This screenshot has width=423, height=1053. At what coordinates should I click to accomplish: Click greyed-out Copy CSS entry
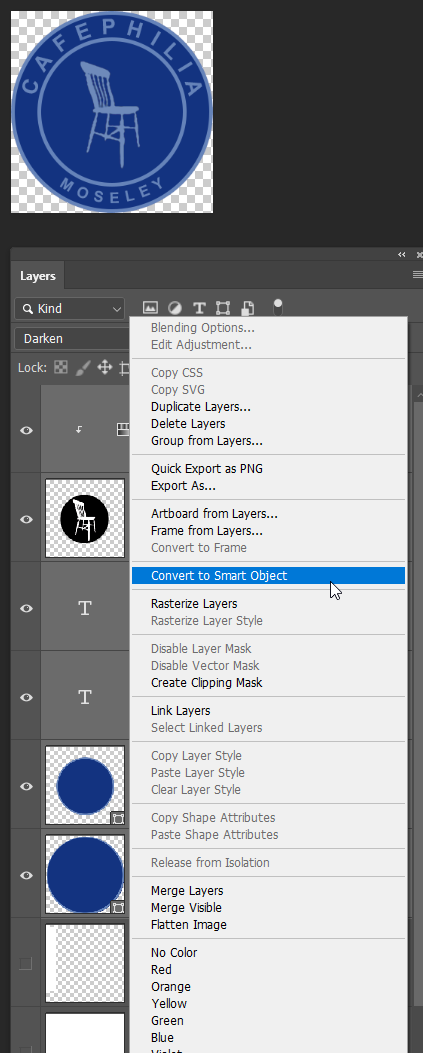coord(177,373)
